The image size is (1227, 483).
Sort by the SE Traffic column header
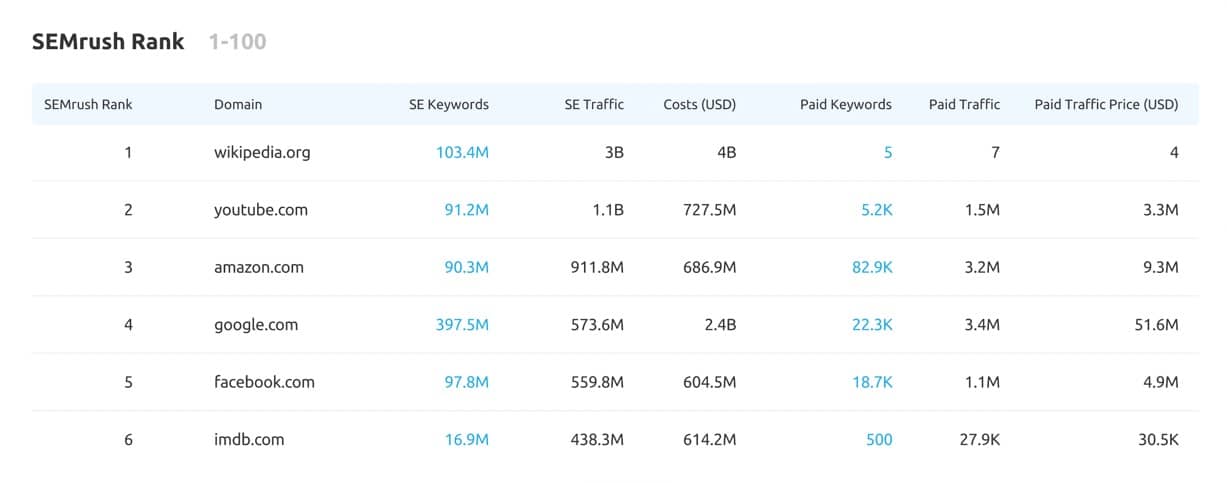594,104
